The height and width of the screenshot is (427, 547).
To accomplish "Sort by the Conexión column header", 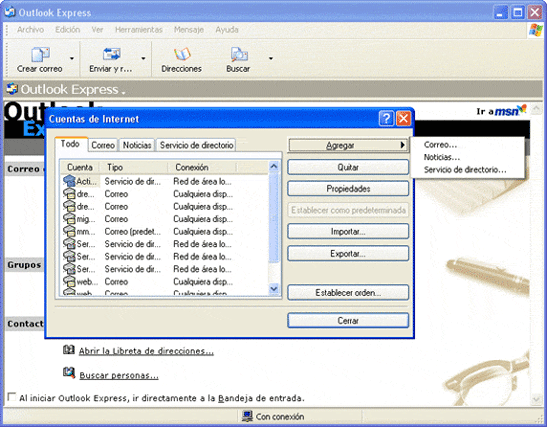I will point(202,167).
